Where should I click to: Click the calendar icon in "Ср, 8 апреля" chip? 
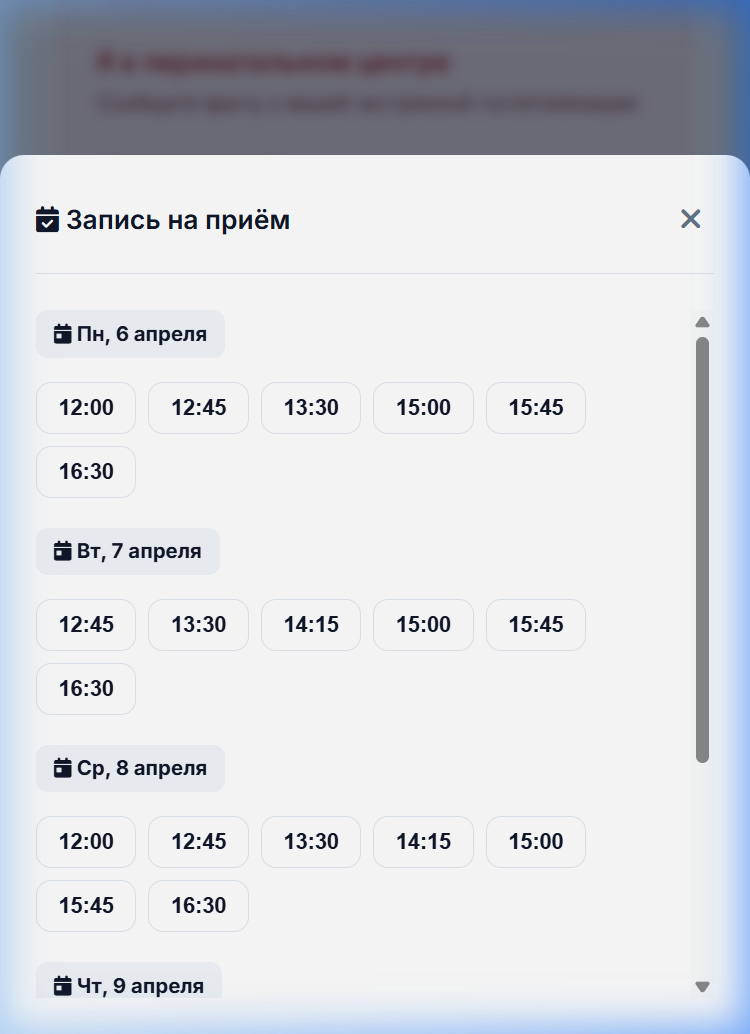(60, 768)
